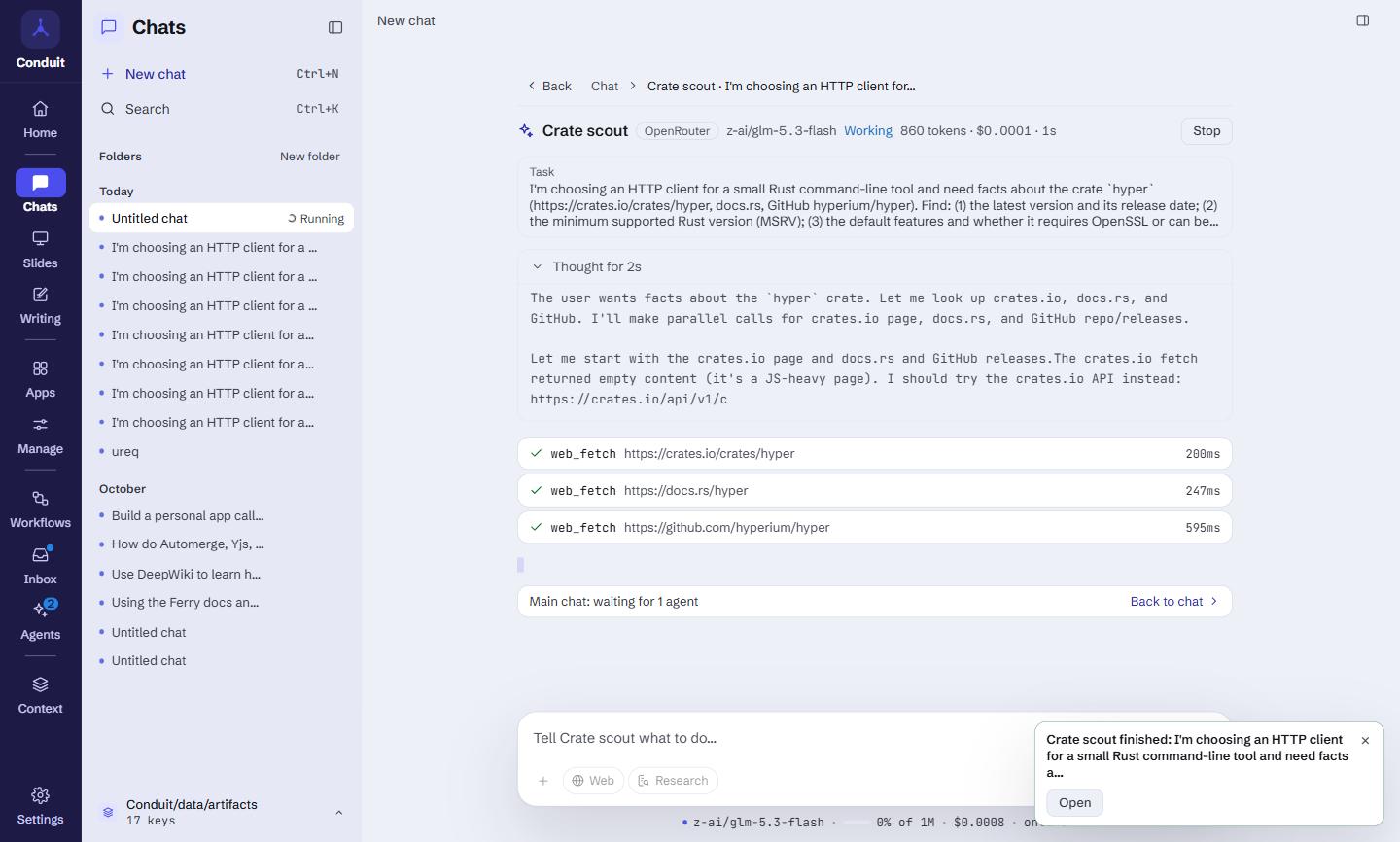Open the ureq chat
Image resolution: width=1400 pixels, height=842 pixels.
coord(222,452)
